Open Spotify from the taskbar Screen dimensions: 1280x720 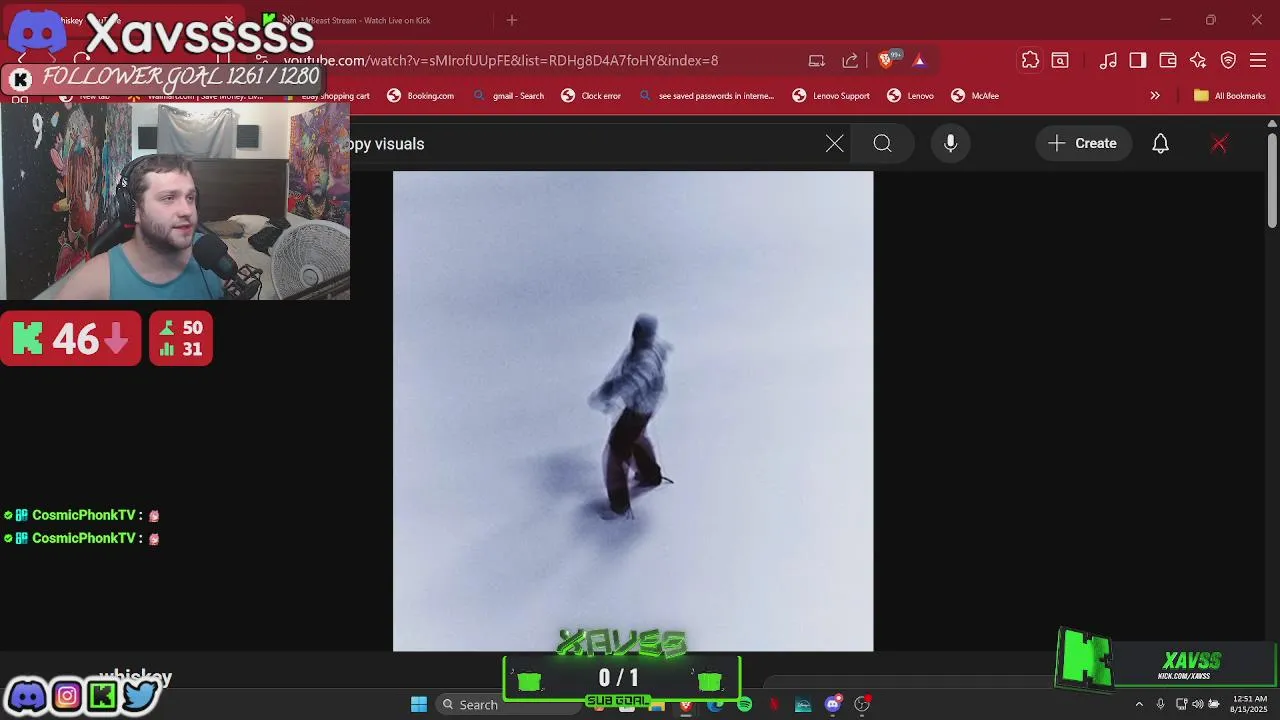tap(744, 705)
